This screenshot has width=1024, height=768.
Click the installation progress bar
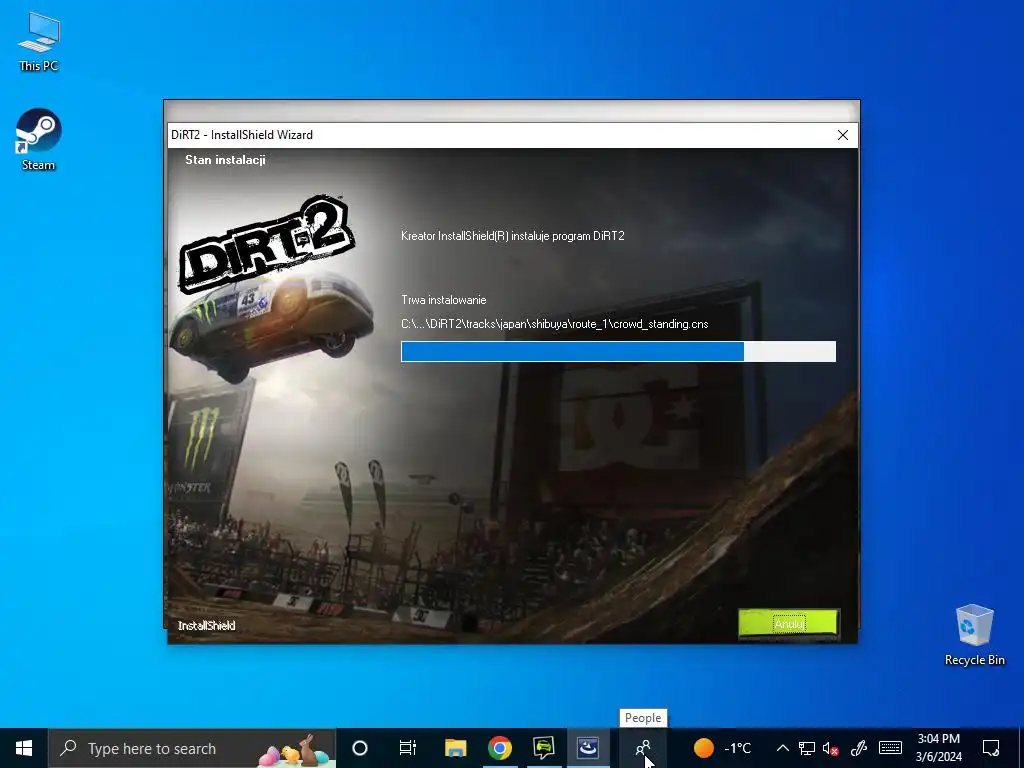pyautogui.click(x=618, y=351)
